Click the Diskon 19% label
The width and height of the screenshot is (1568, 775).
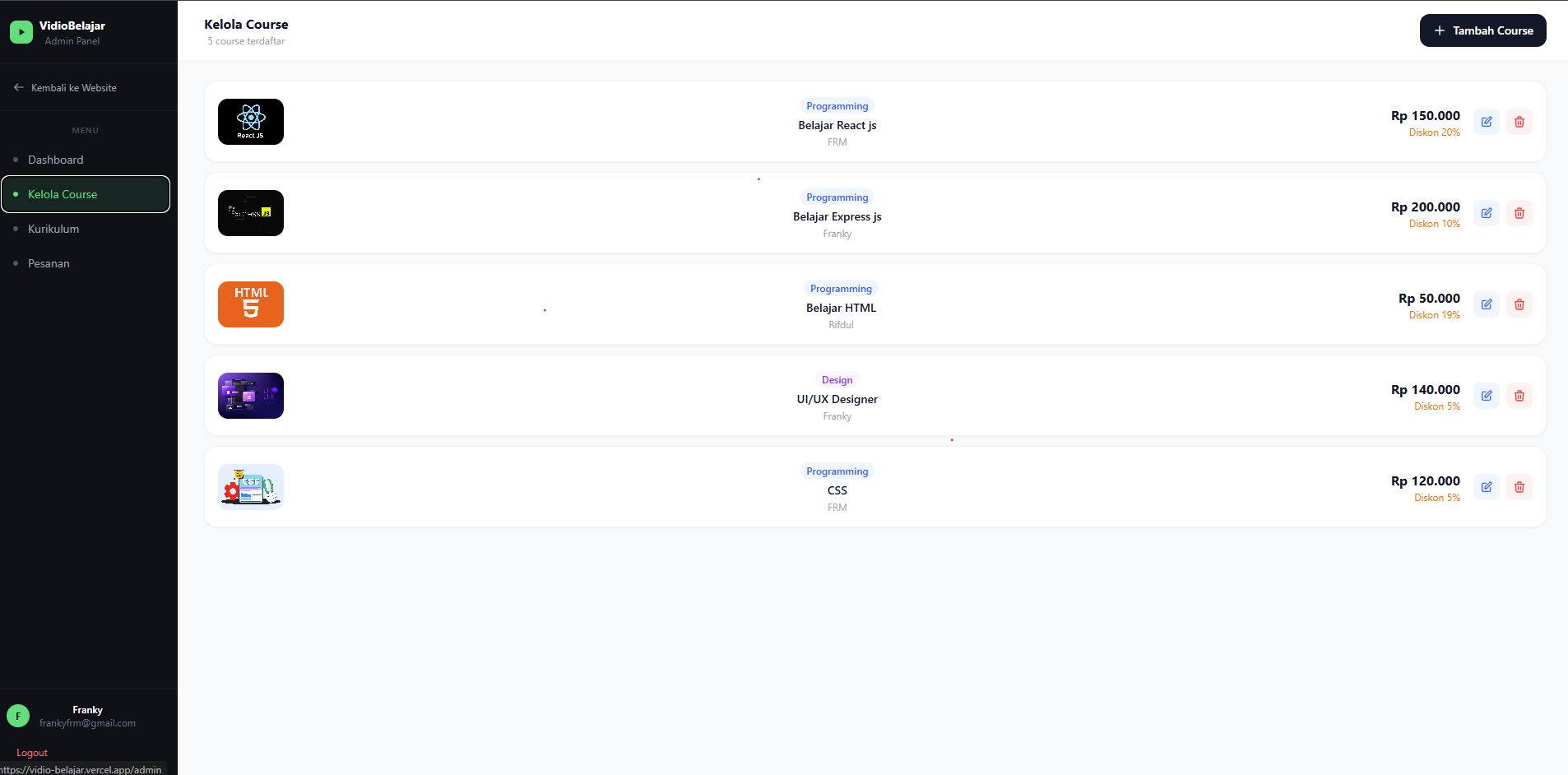coord(1435,315)
